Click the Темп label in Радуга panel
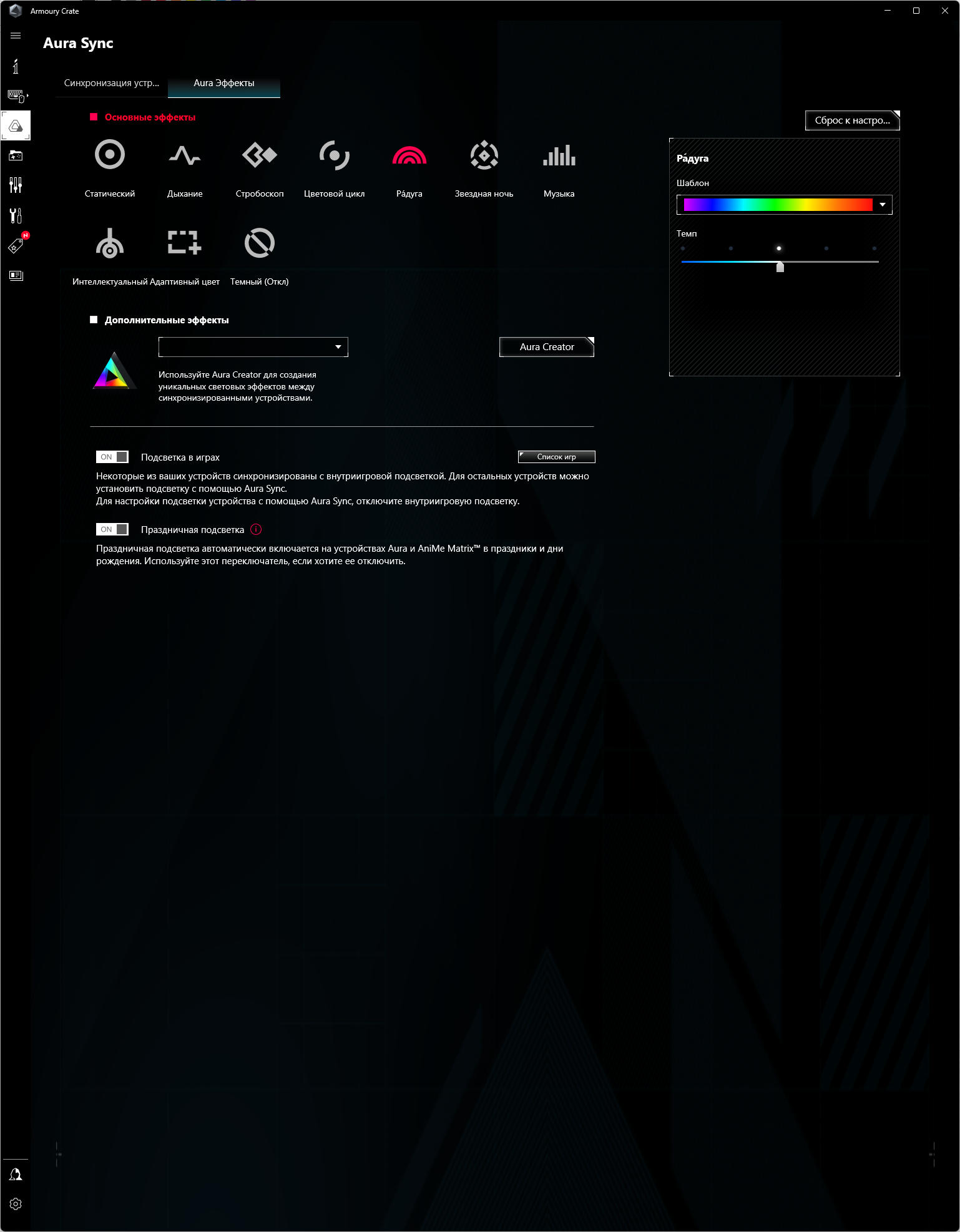 [x=687, y=233]
